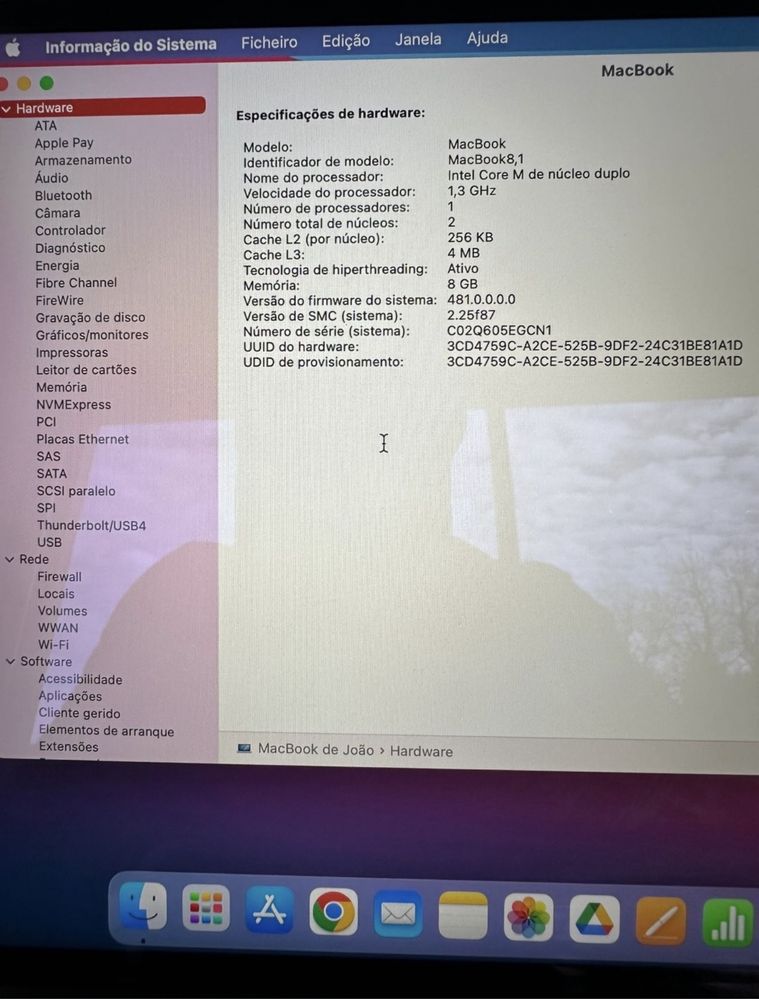This screenshot has height=999, width=759.
Task: Select Locais under Rede
Action: (55, 594)
